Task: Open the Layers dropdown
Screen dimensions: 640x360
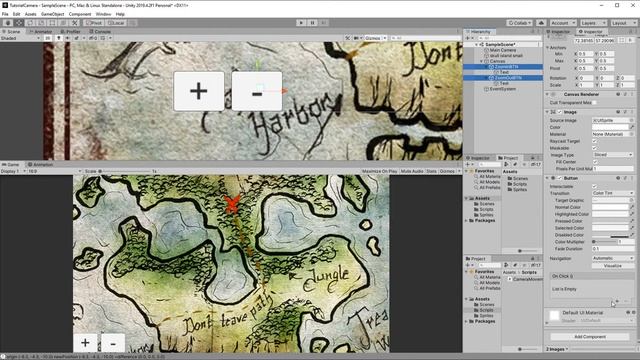Action: 593,23
